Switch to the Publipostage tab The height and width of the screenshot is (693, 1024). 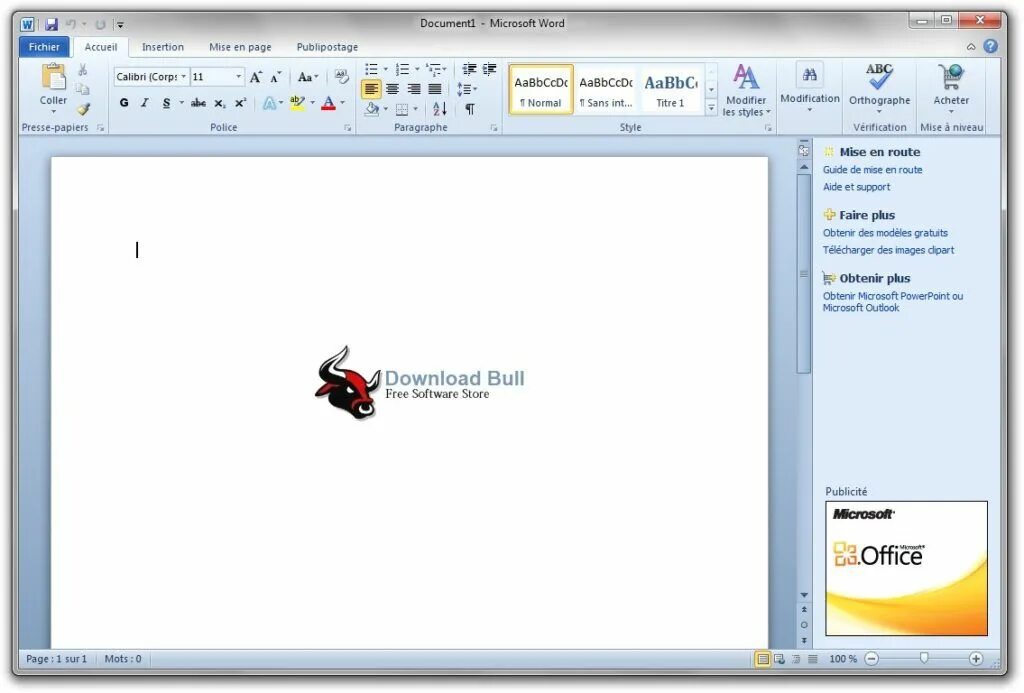coord(327,47)
